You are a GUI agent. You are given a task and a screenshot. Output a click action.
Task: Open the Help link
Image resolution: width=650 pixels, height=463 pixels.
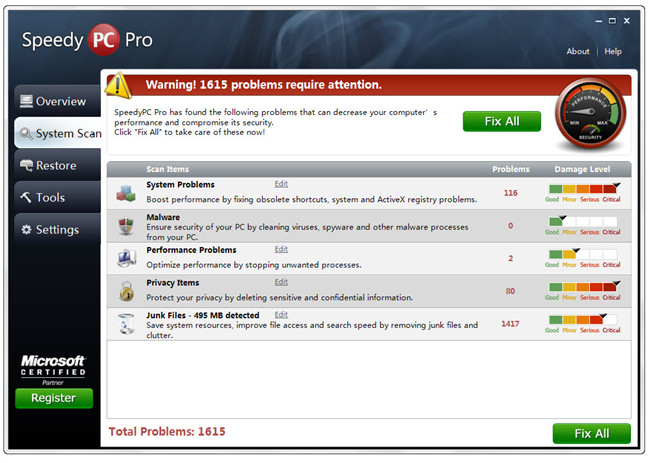click(613, 51)
